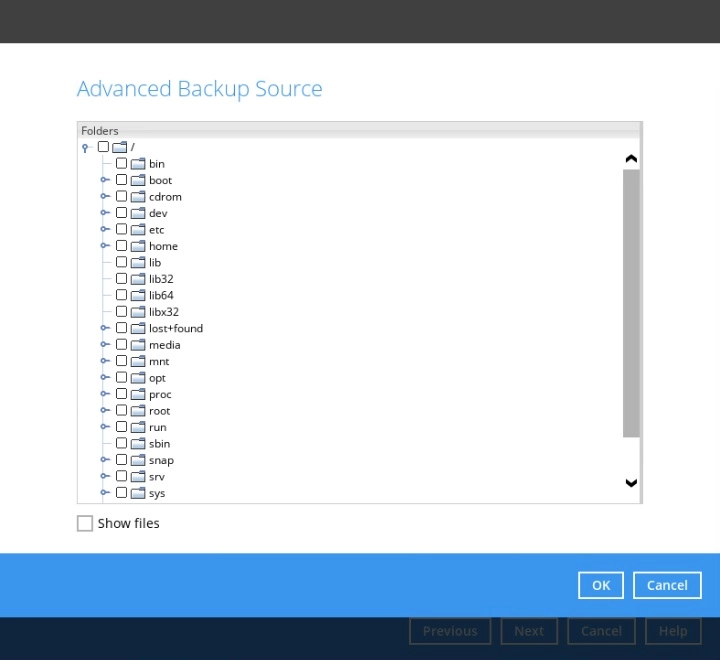Click the run folder icon

[138, 427]
